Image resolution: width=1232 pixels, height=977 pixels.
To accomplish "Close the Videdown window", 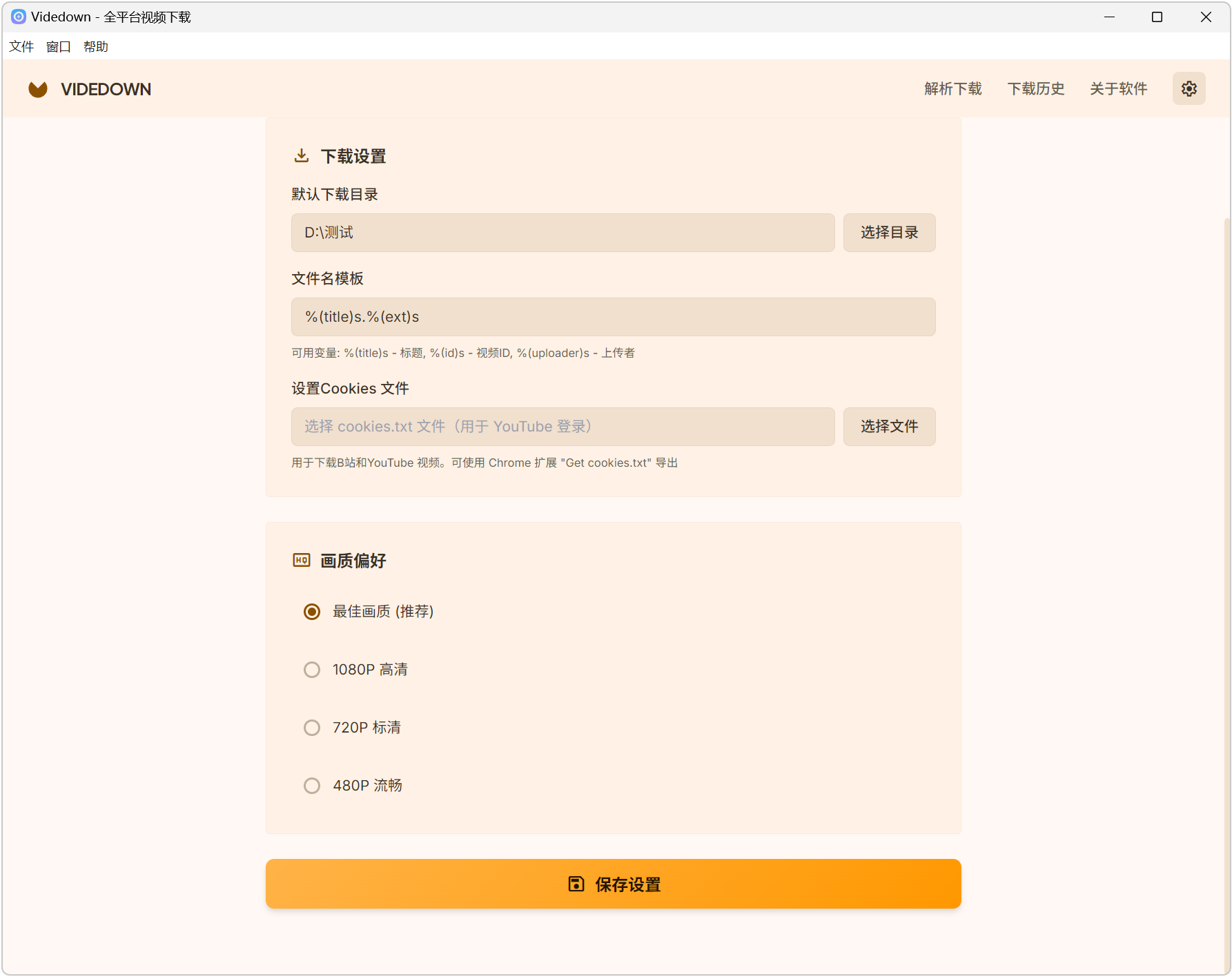I will (1206, 17).
